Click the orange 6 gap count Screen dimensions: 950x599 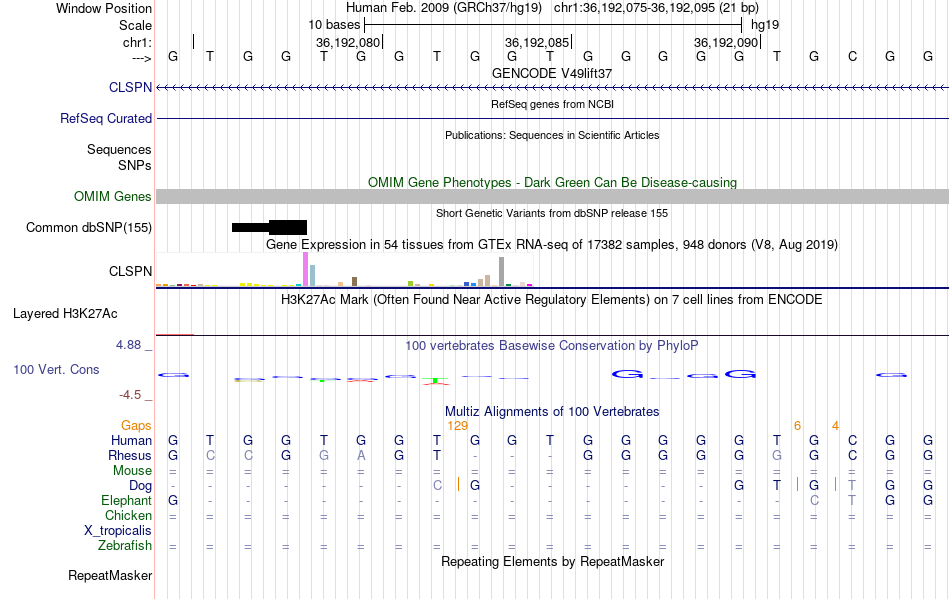[797, 426]
